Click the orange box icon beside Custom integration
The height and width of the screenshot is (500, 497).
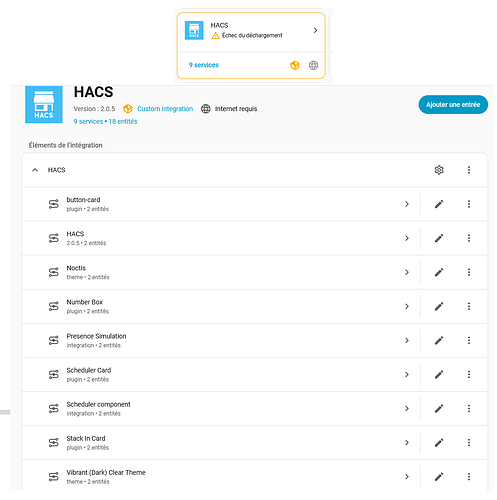pyautogui.click(x=128, y=109)
